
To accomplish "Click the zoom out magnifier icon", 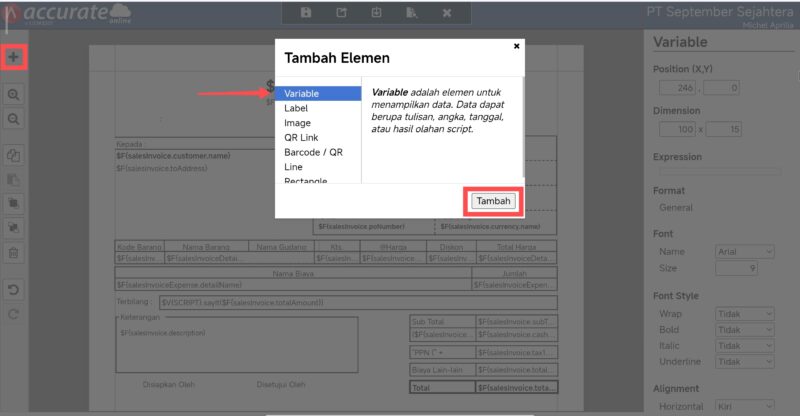I will click(x=14, y=118).
